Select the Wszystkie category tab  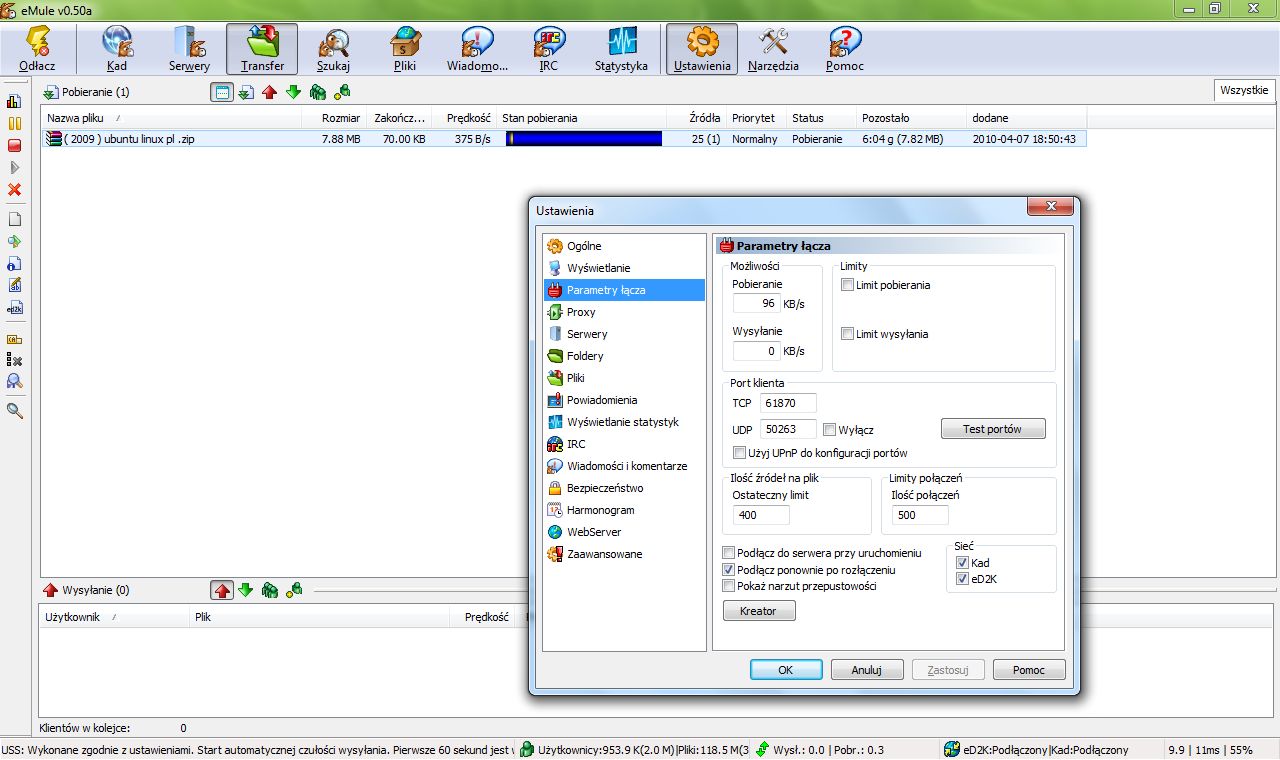coord(1244,91)
